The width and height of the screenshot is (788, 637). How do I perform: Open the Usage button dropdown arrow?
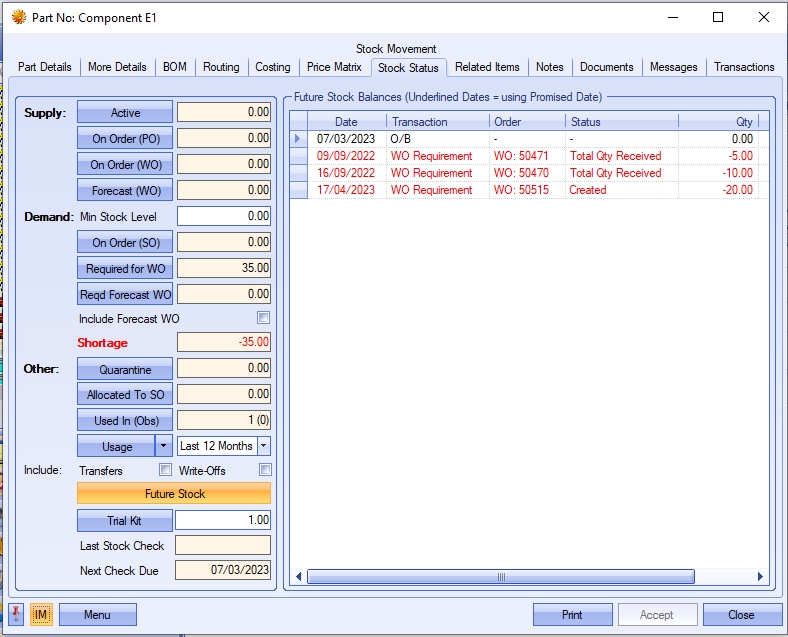click(163, 446)
